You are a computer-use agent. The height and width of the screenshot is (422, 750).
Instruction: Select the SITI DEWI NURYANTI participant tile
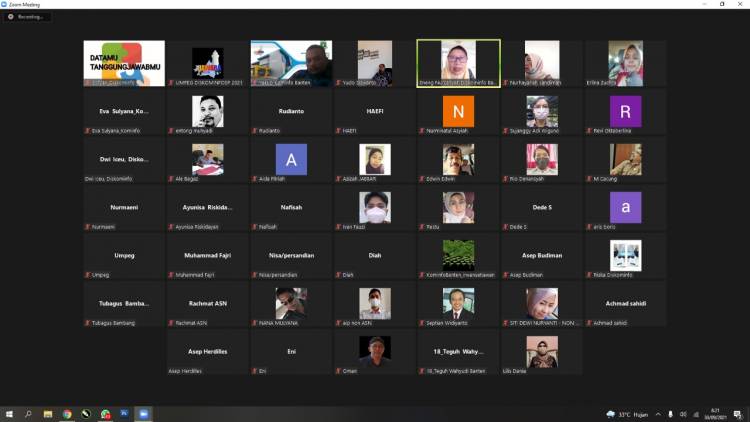coord(542,304)
